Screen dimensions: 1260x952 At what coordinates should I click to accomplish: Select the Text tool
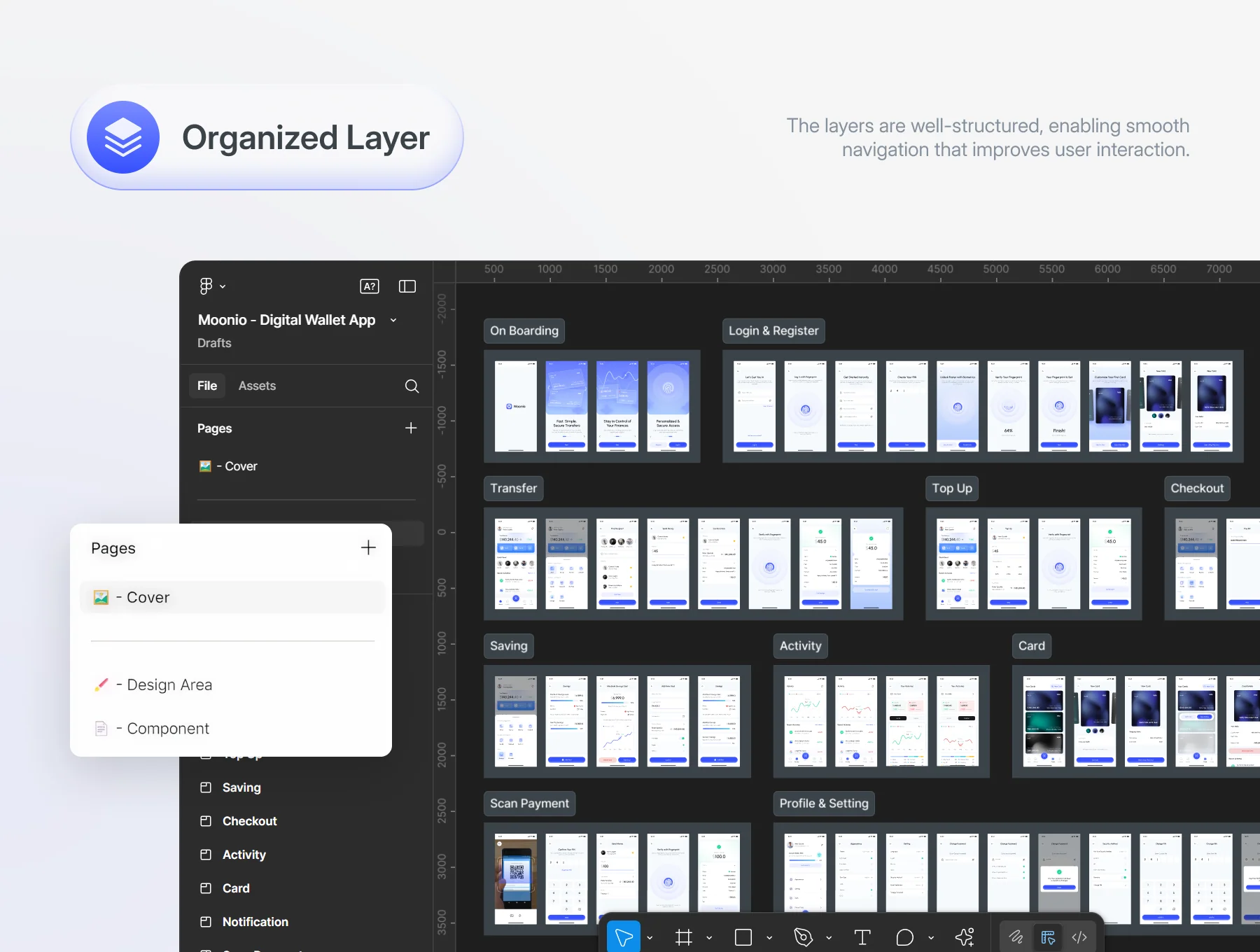(x=862, y=937)
